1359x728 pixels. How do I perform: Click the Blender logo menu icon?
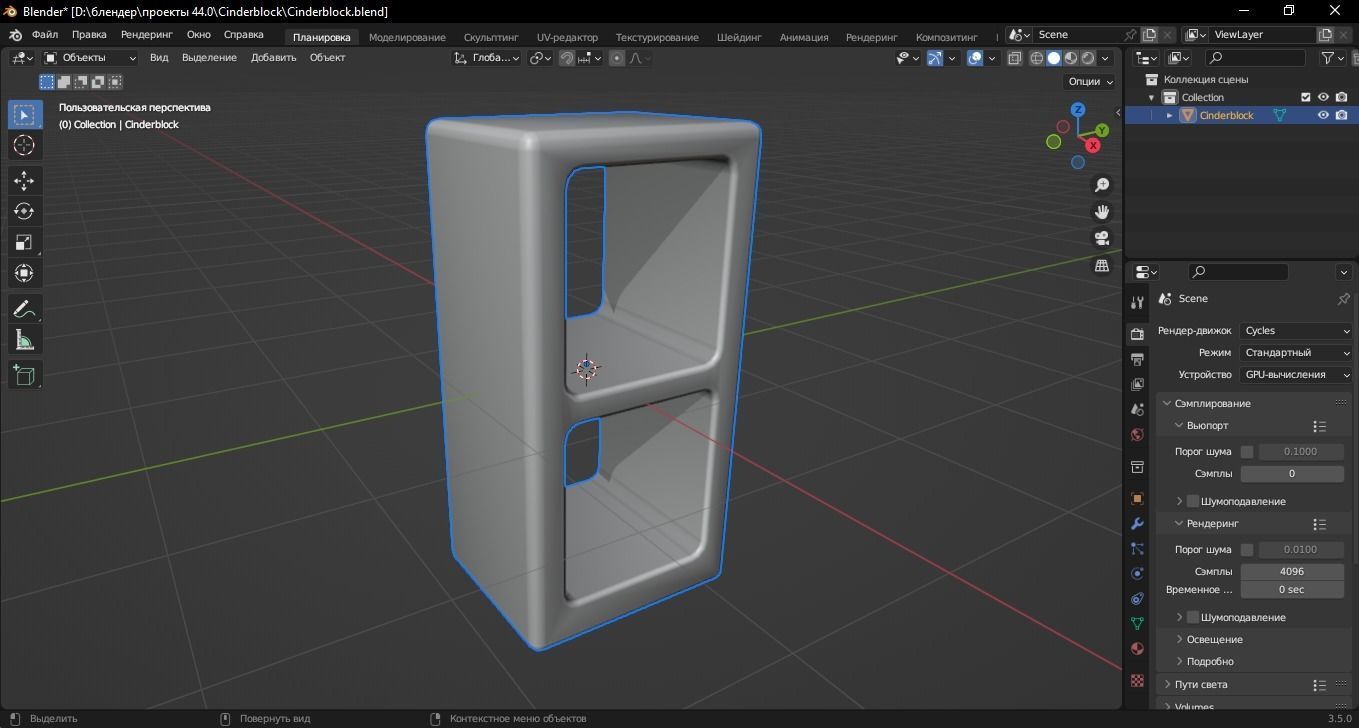coord(15,35)
